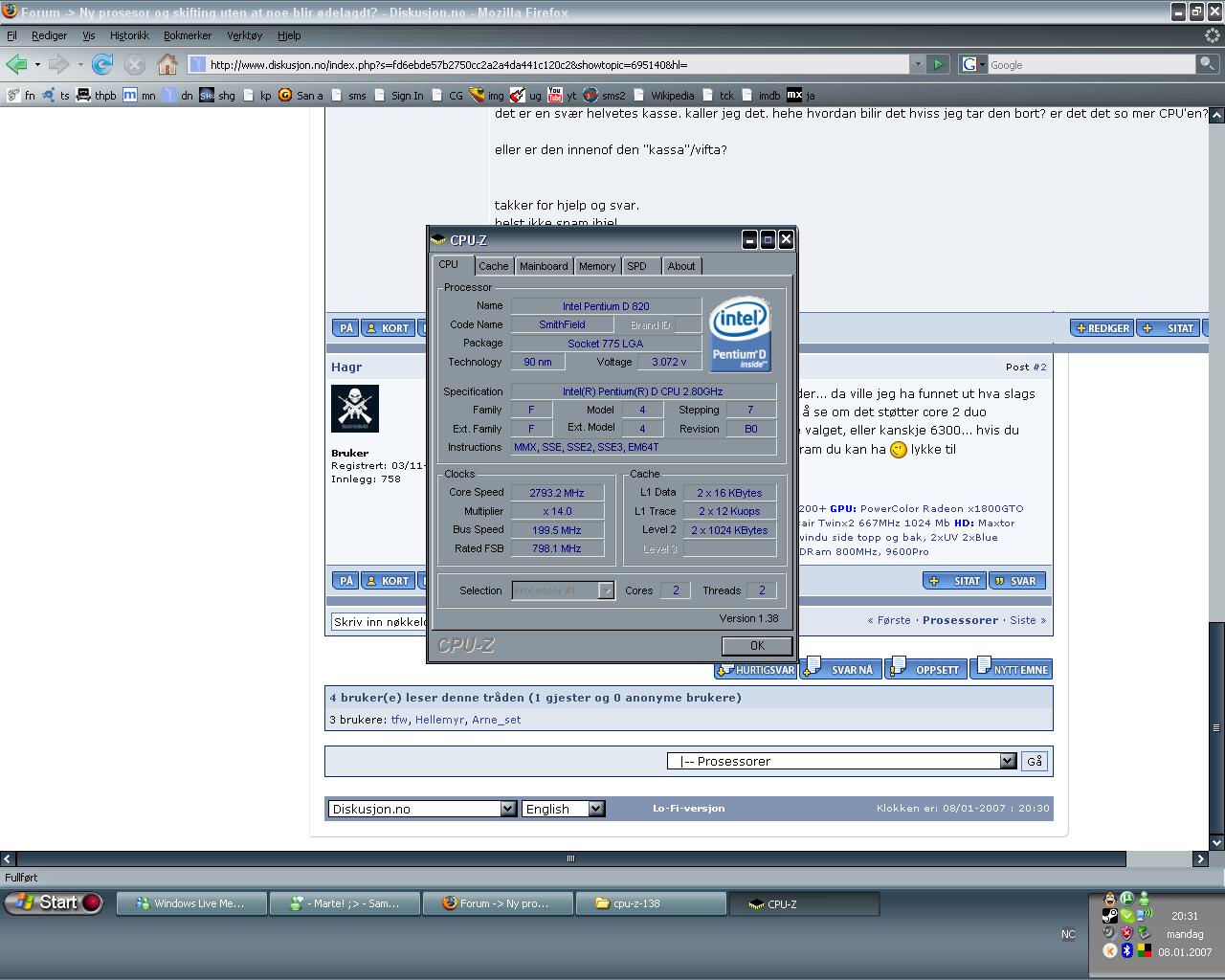1225x980 pixels.
Task: Click the SVAR NÅ button
Action: pos(841,669)
